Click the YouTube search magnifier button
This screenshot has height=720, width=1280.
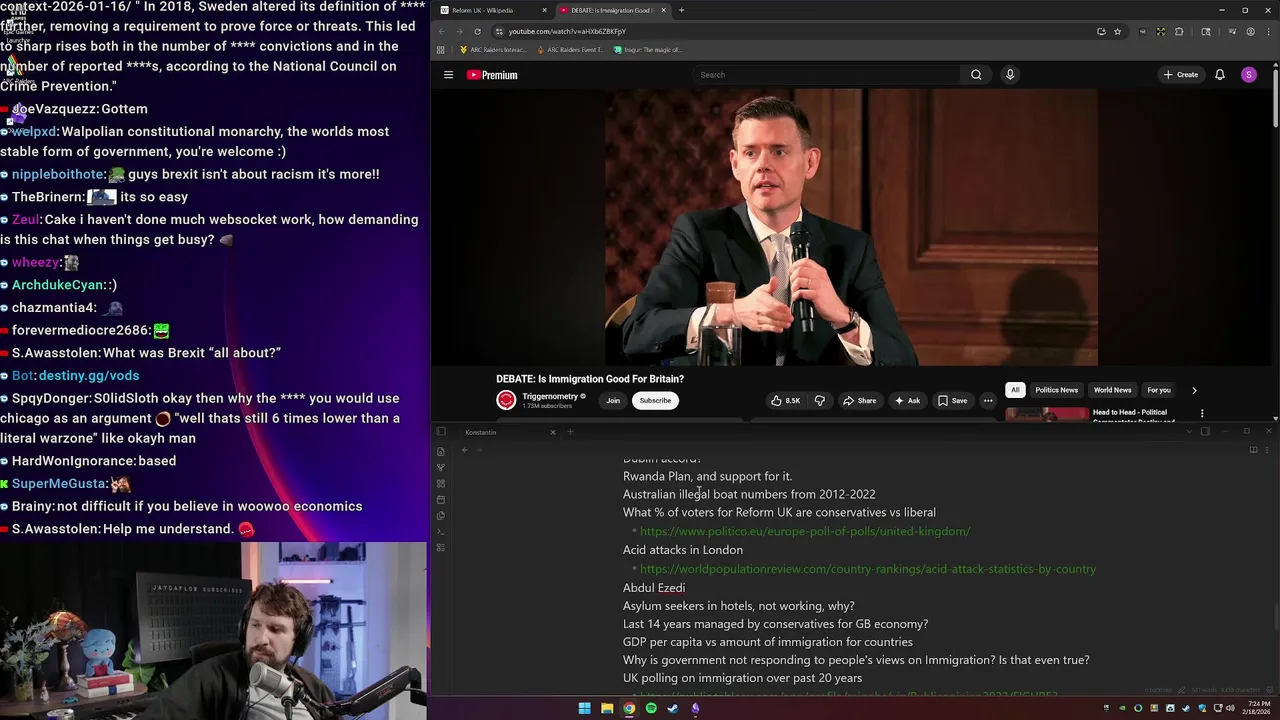click(x=976, y=75)
